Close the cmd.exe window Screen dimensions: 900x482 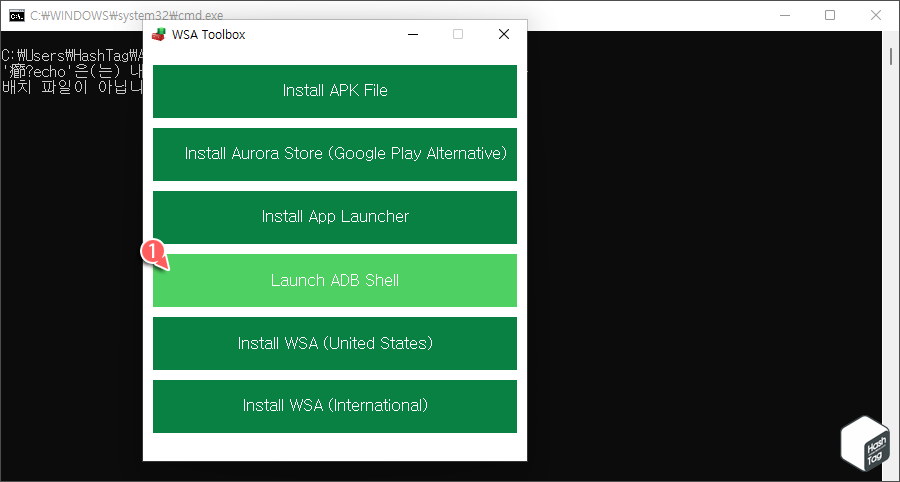click(x=876, y=15)
